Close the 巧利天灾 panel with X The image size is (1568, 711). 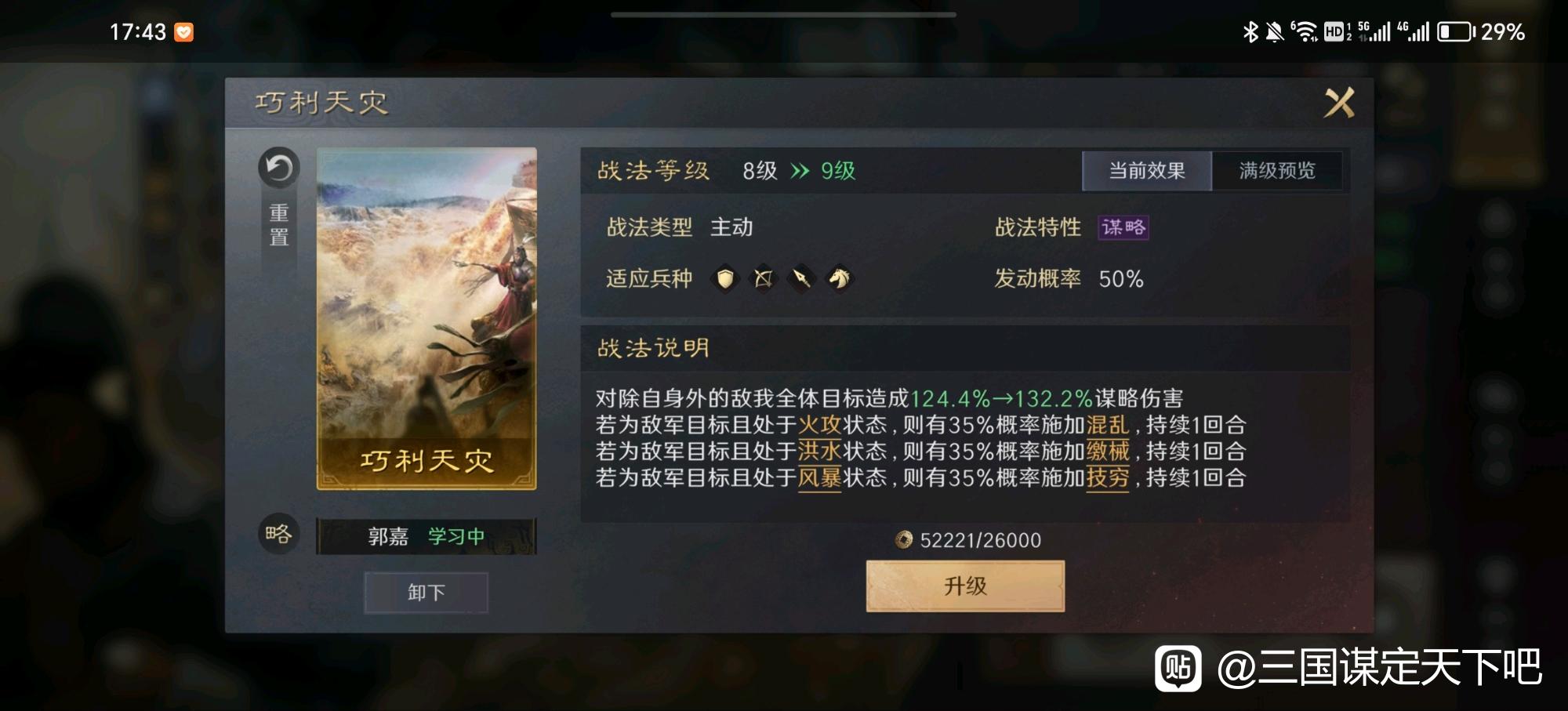click(1339, 103)
